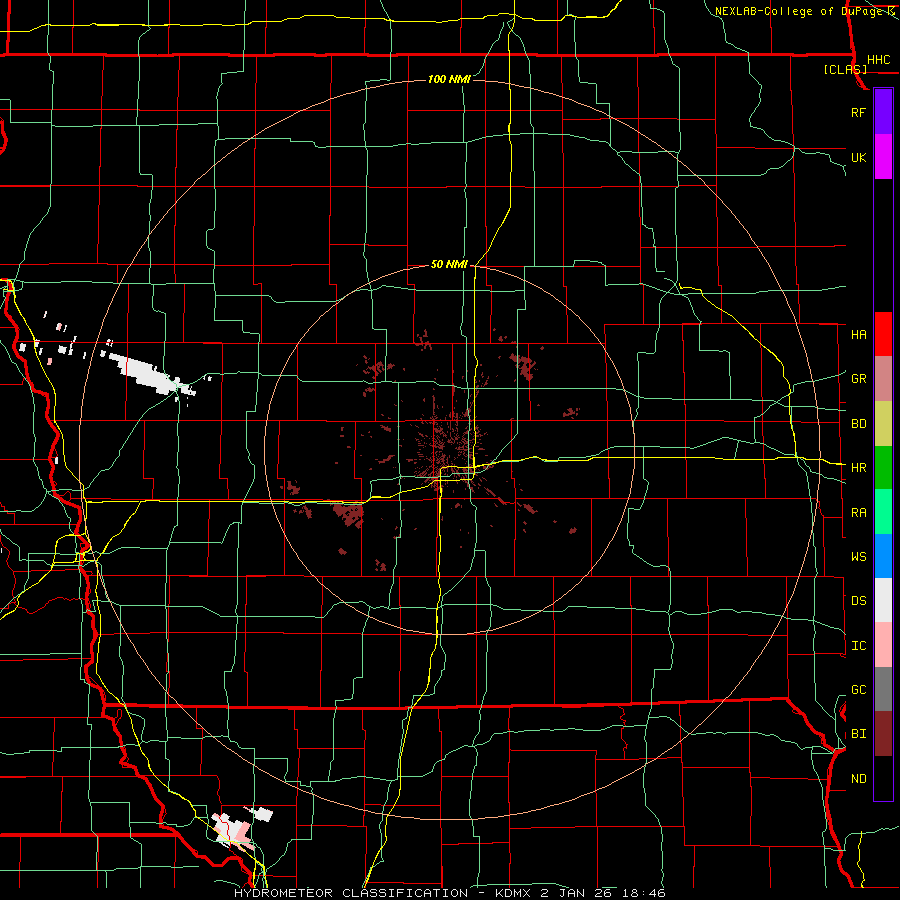Click the UK legend label
Screen dimensions: 900x900
tap(858, 157)
